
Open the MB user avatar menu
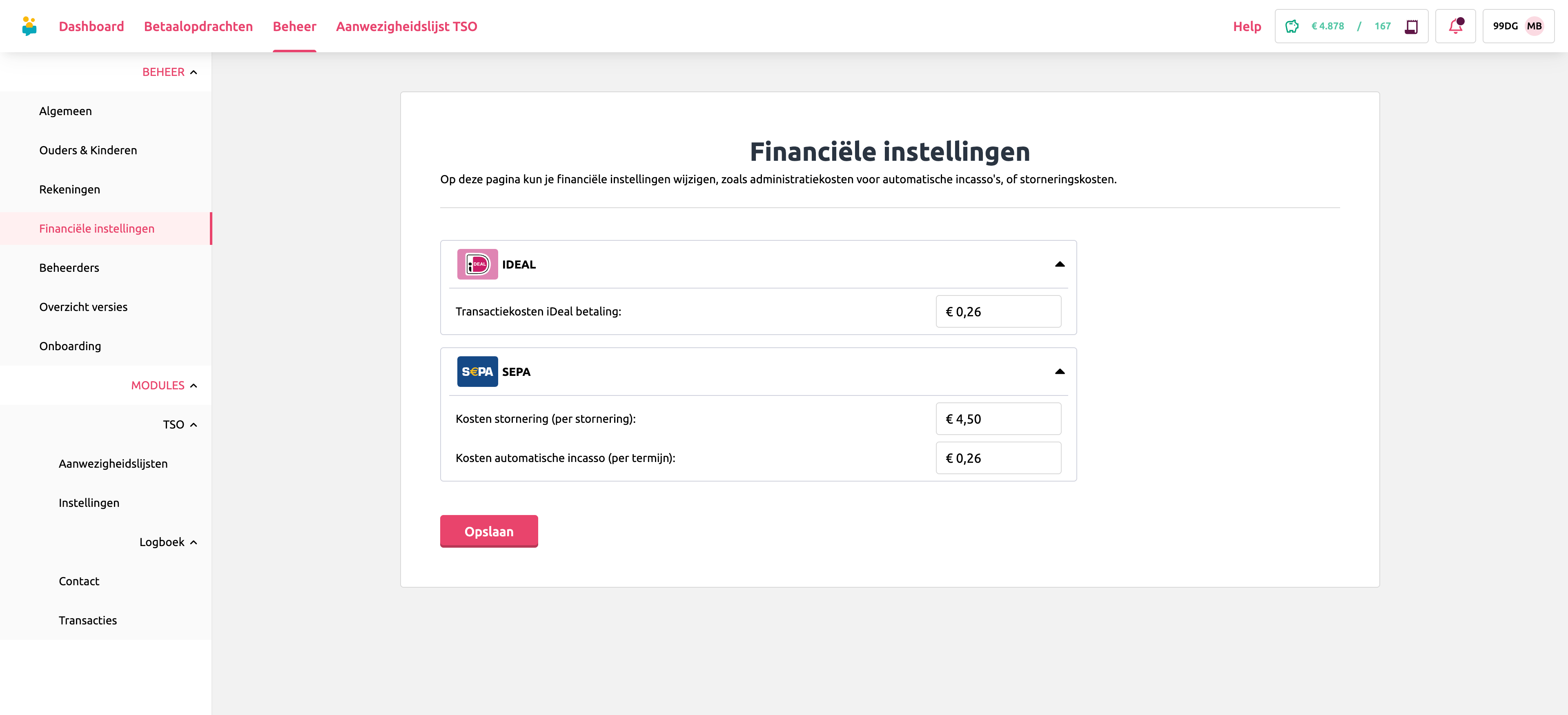click(x=1534, y=26)
